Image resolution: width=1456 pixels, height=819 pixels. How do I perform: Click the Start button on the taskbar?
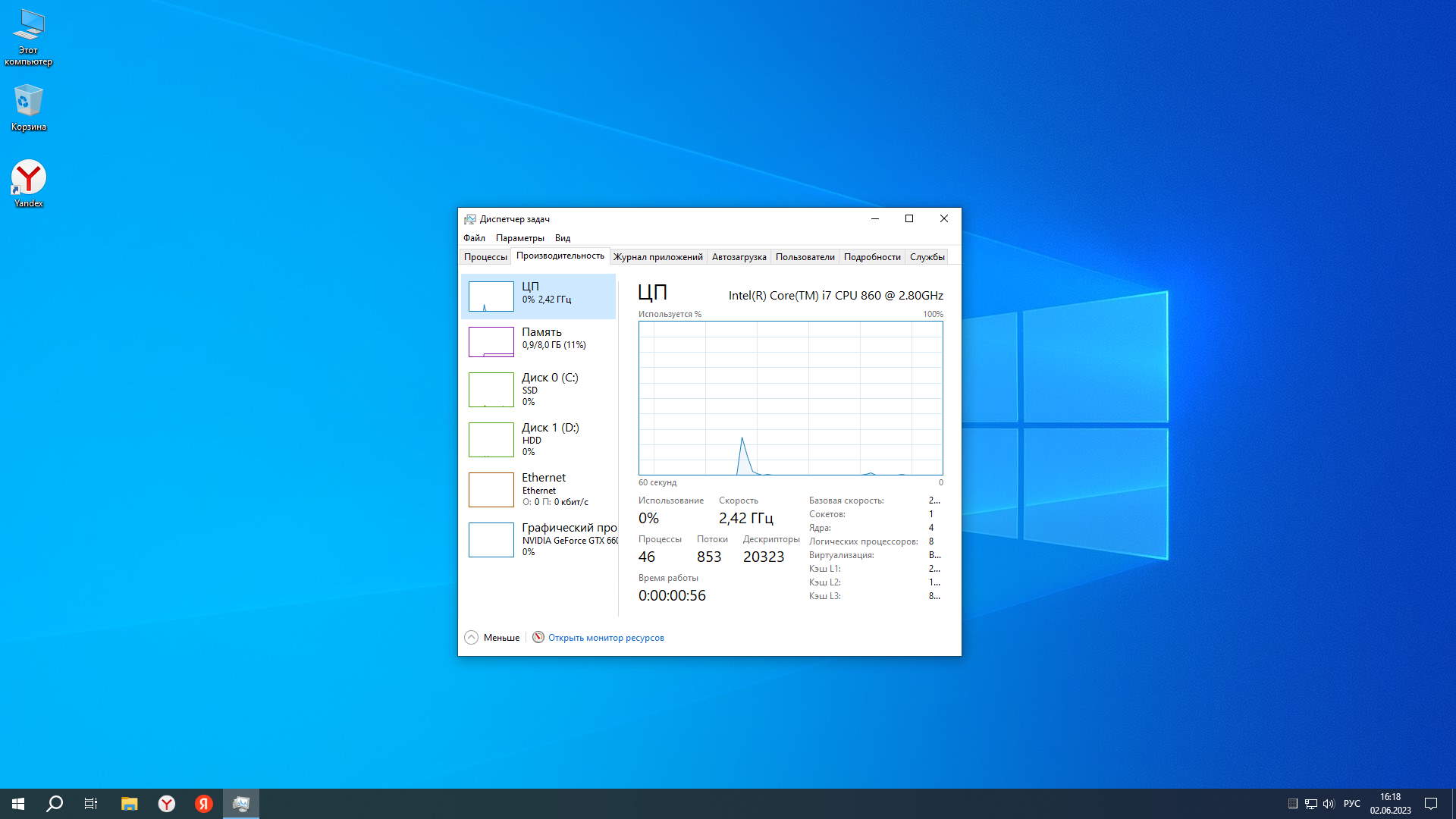point(18,804)
